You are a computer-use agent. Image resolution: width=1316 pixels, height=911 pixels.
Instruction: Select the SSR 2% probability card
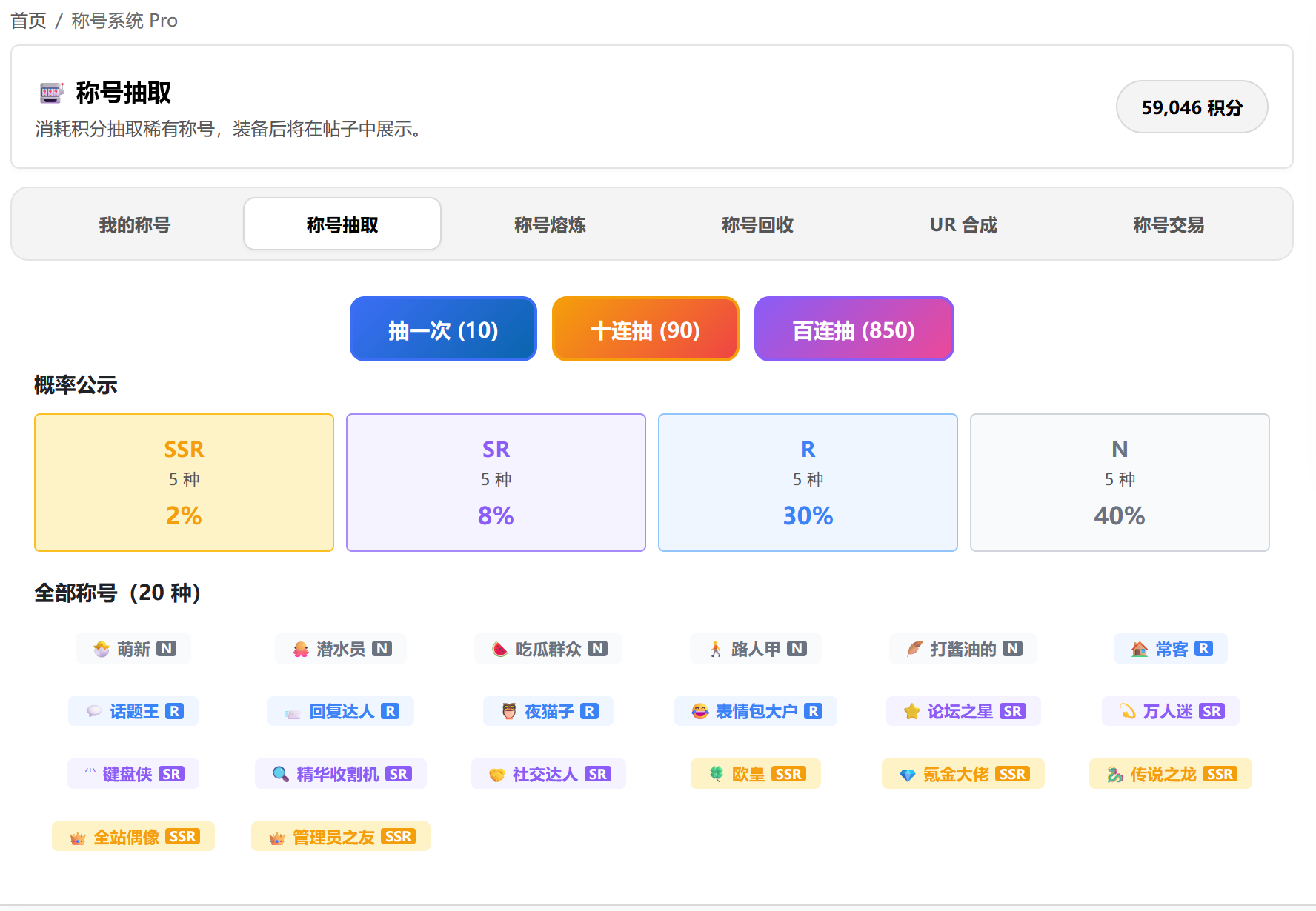click(184, 482)
